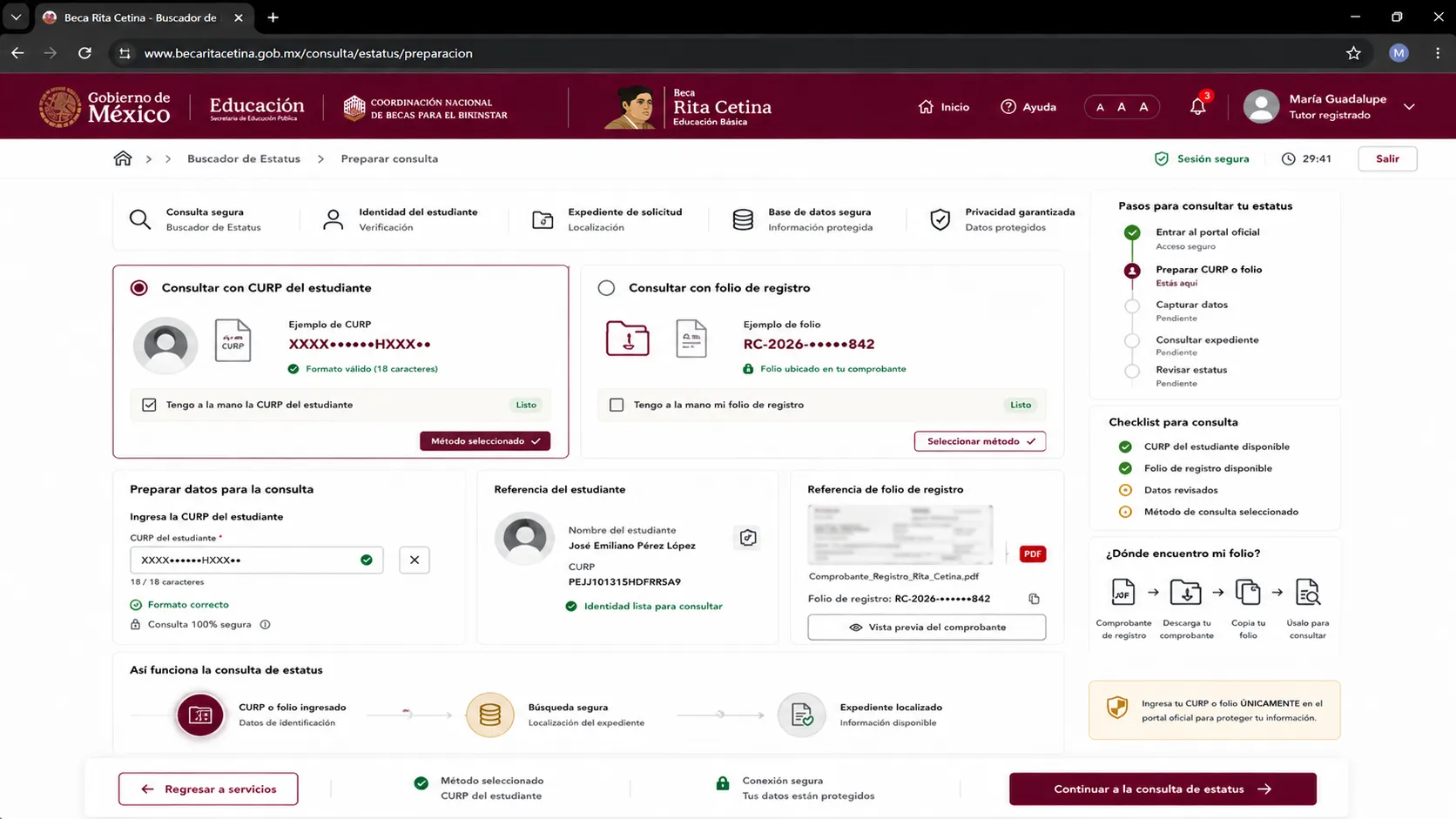Click the Búsqueda segura database icon

coord(490,715)
